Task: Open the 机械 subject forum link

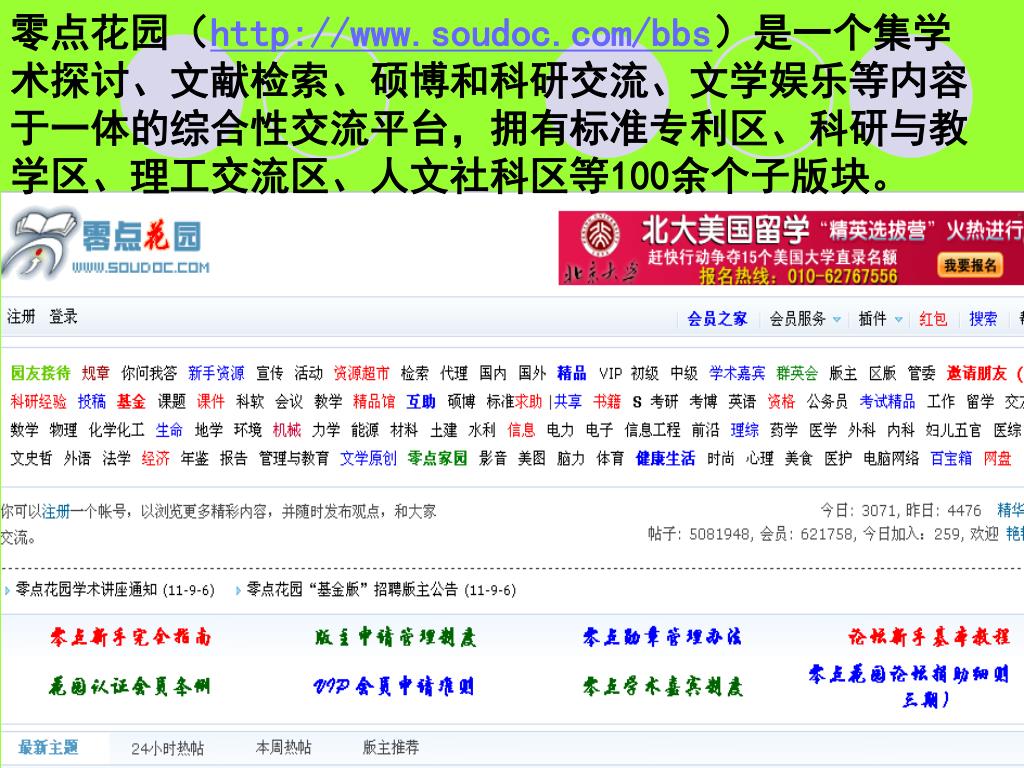Action: [x=287, y=430]
